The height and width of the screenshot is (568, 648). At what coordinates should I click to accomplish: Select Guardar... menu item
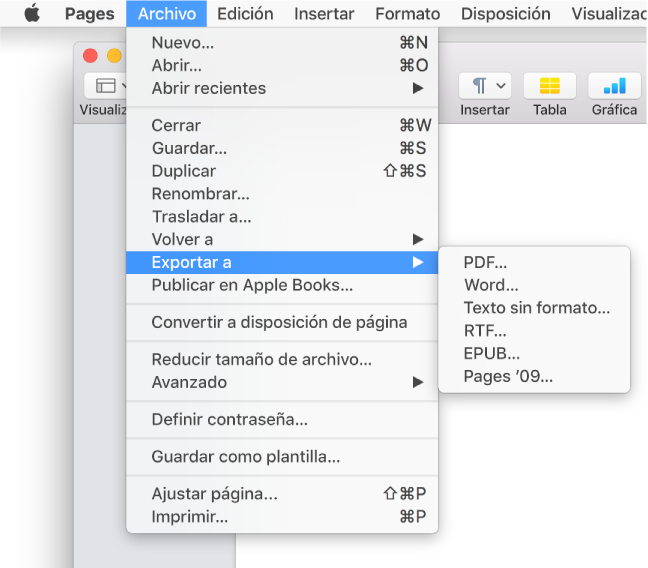click(282, 148)
